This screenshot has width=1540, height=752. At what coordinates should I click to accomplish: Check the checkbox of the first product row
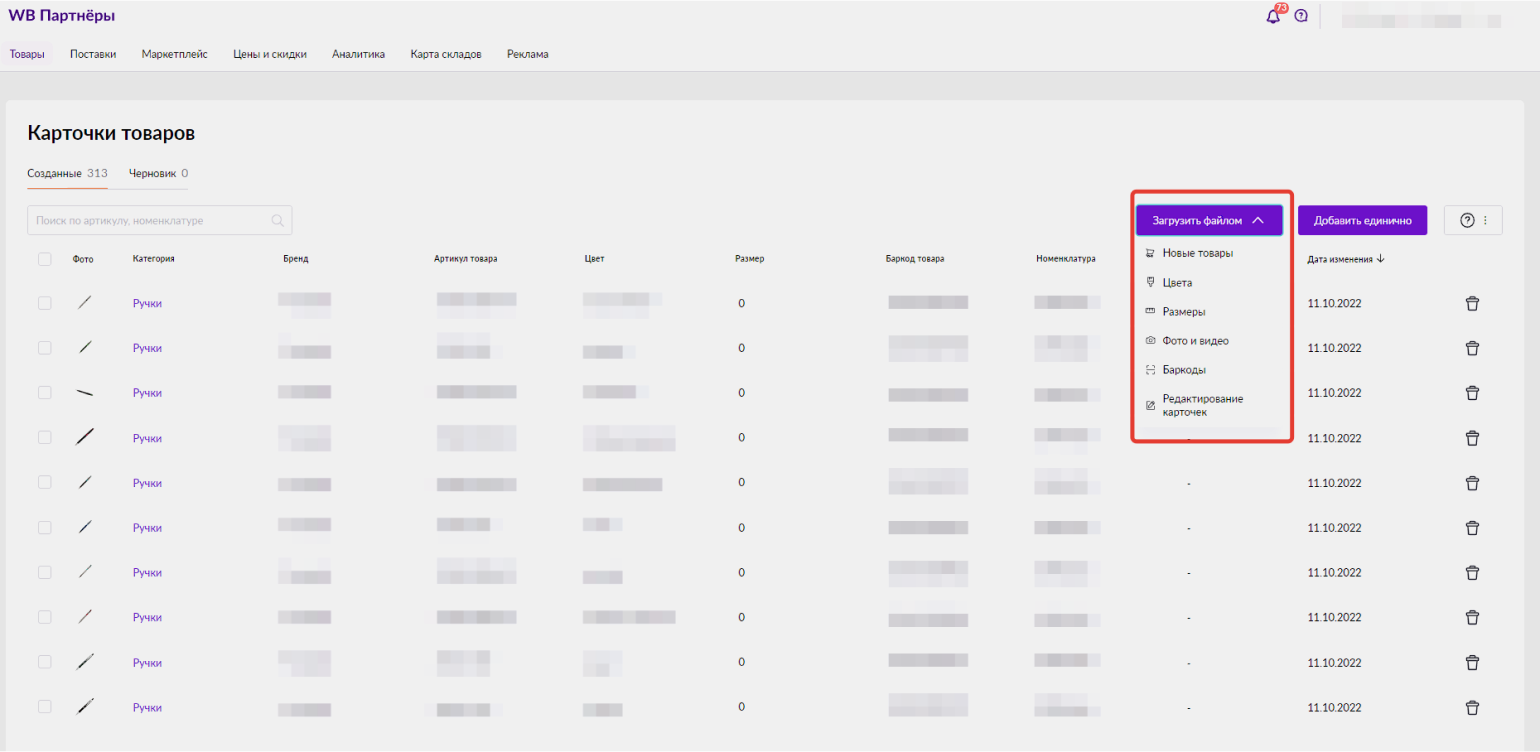[x=44, y=303]
